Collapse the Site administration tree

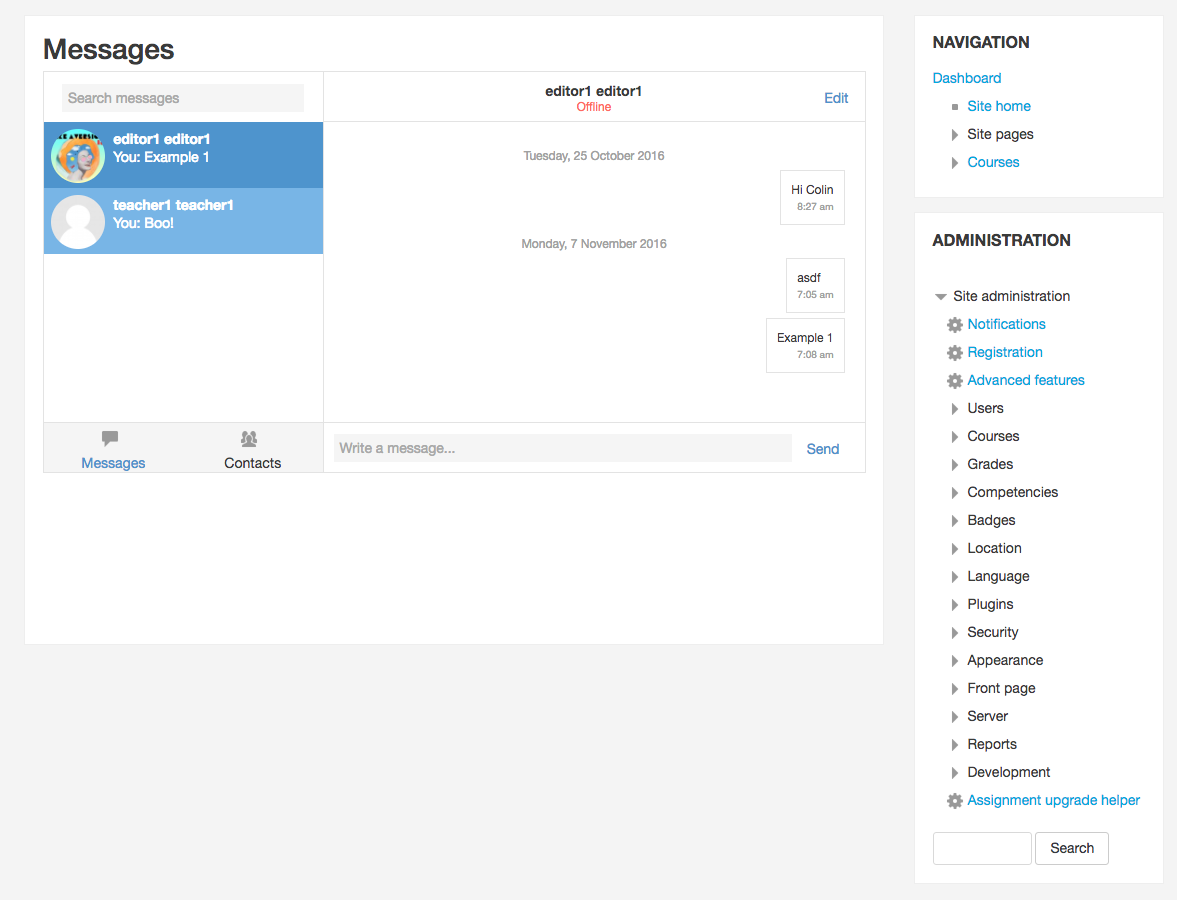(x=941, y=296)
